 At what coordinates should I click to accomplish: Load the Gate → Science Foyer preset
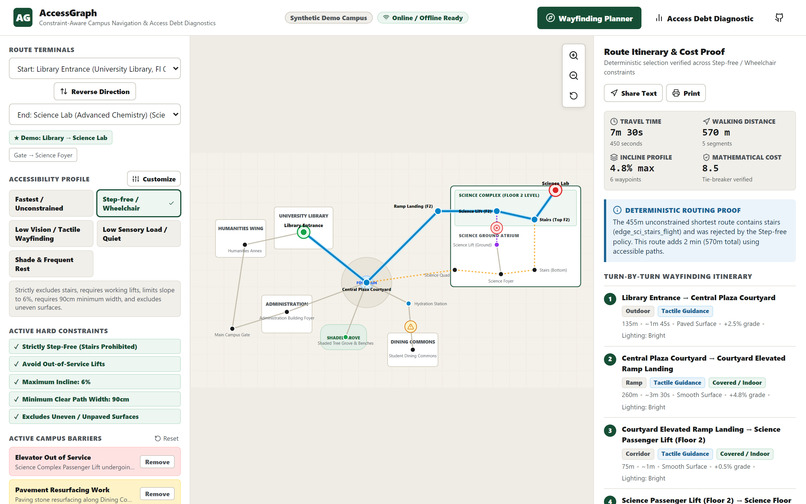43,155
